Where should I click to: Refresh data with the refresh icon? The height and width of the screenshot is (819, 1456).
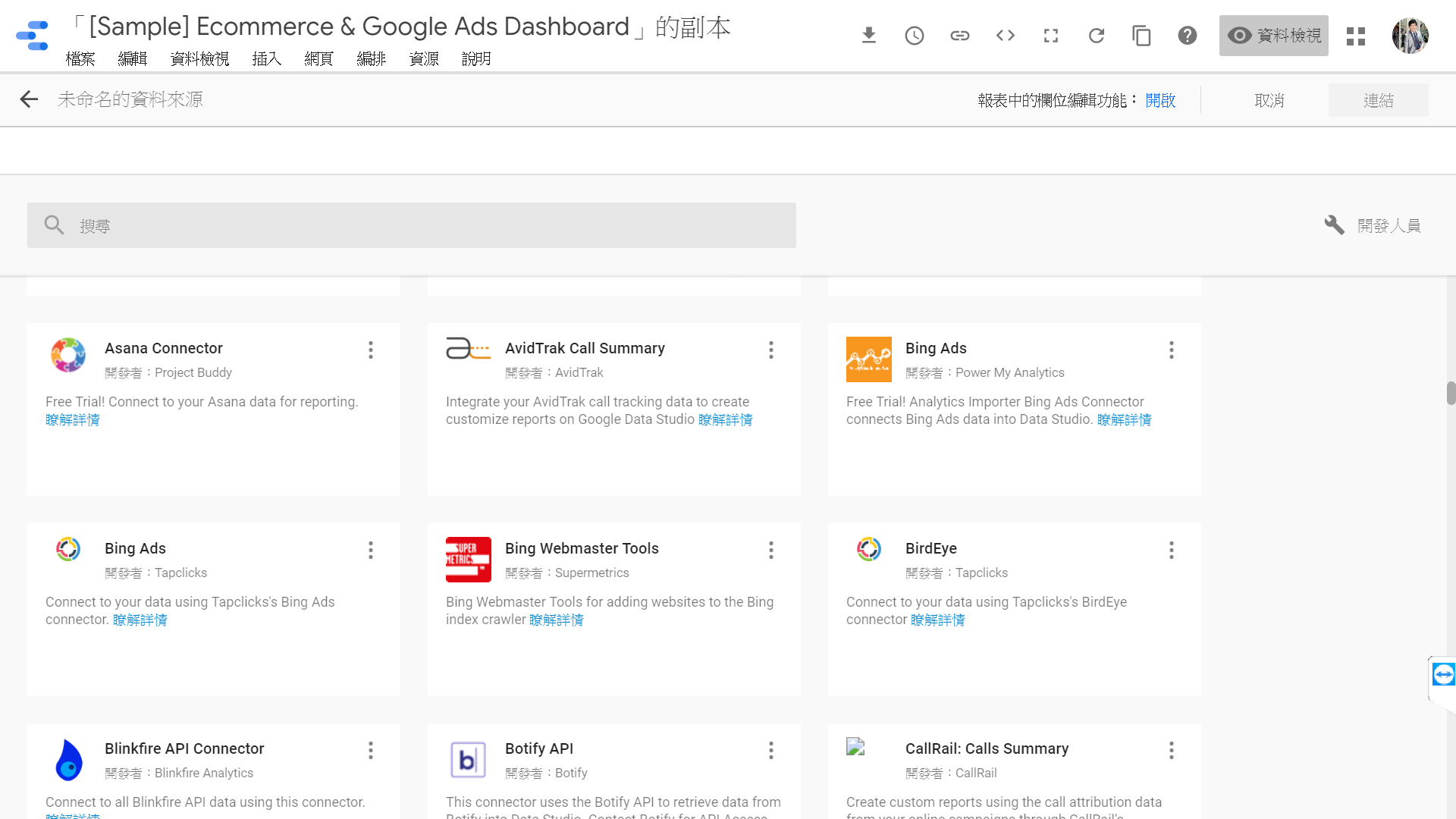1097,36
